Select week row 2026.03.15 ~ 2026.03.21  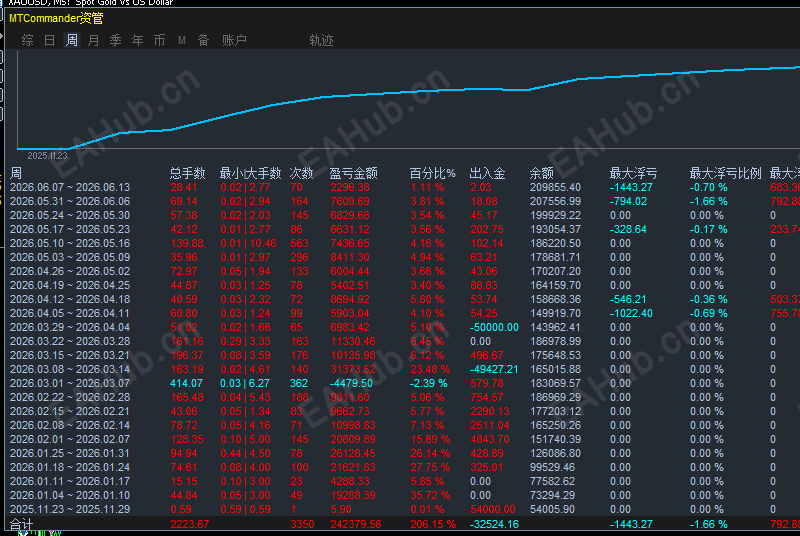403,355
